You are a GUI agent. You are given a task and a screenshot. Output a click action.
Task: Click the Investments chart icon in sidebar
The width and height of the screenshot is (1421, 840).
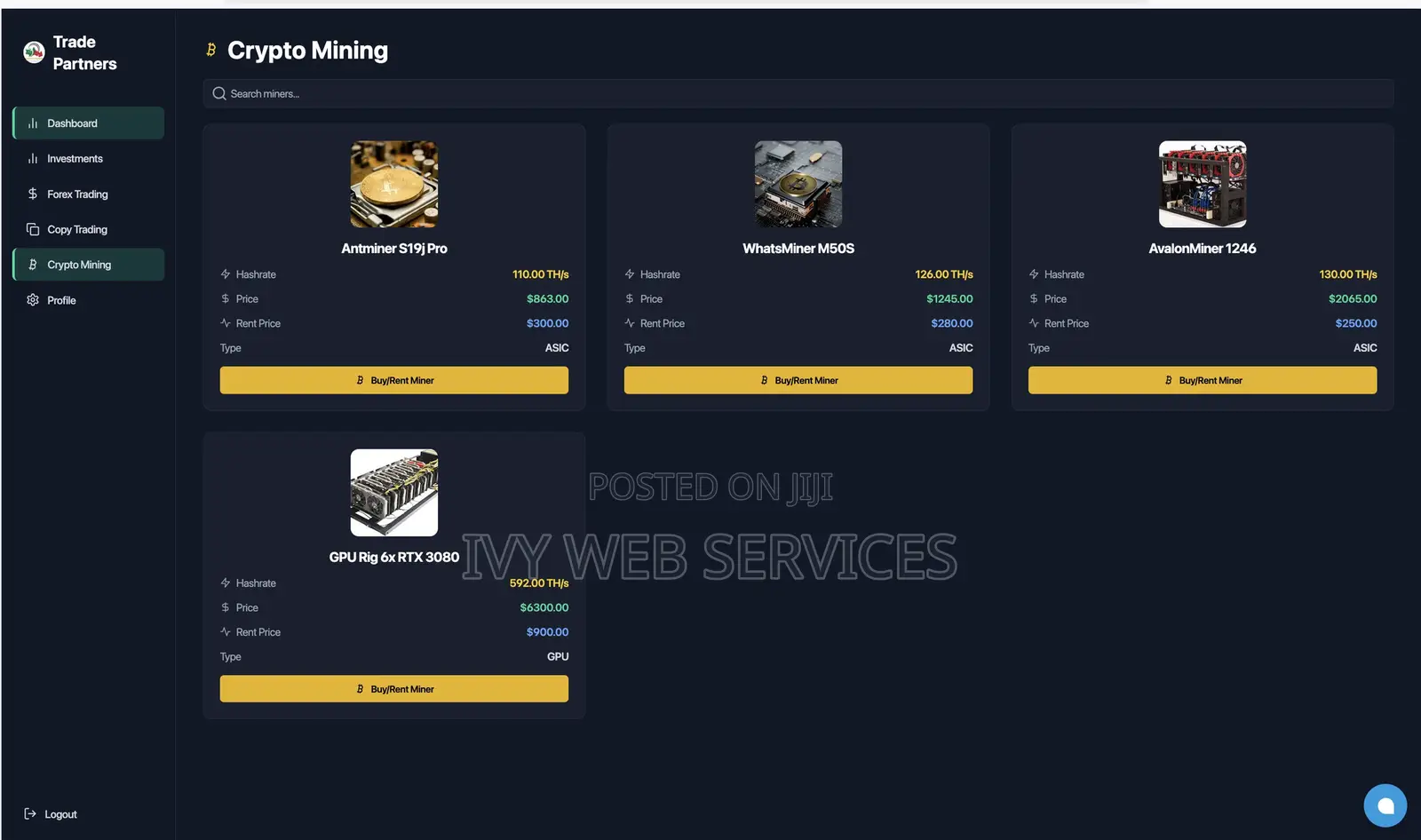tap(33, 159)
